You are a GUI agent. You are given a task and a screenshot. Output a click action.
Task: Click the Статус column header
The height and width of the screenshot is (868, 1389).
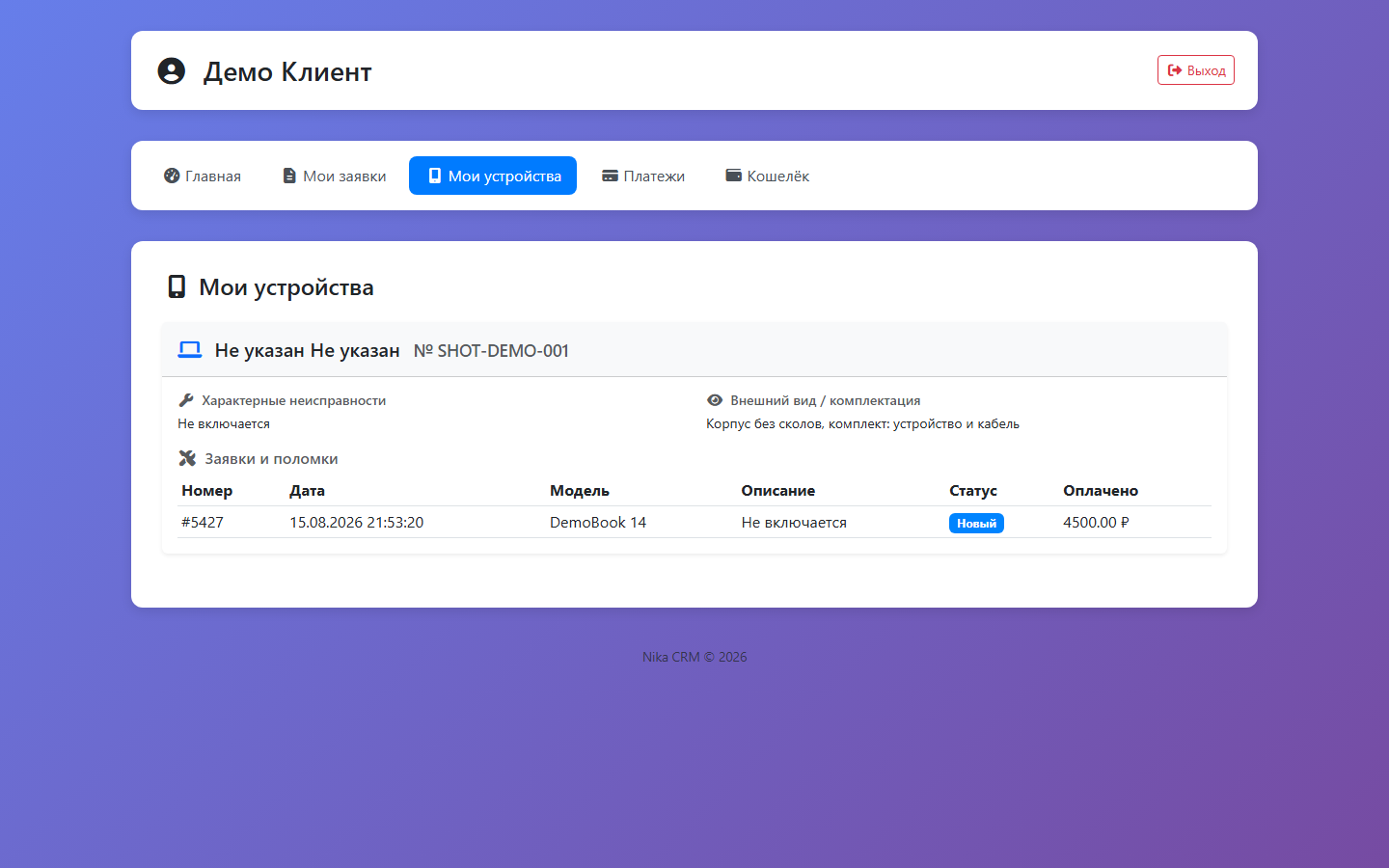(x=973, y=490)
